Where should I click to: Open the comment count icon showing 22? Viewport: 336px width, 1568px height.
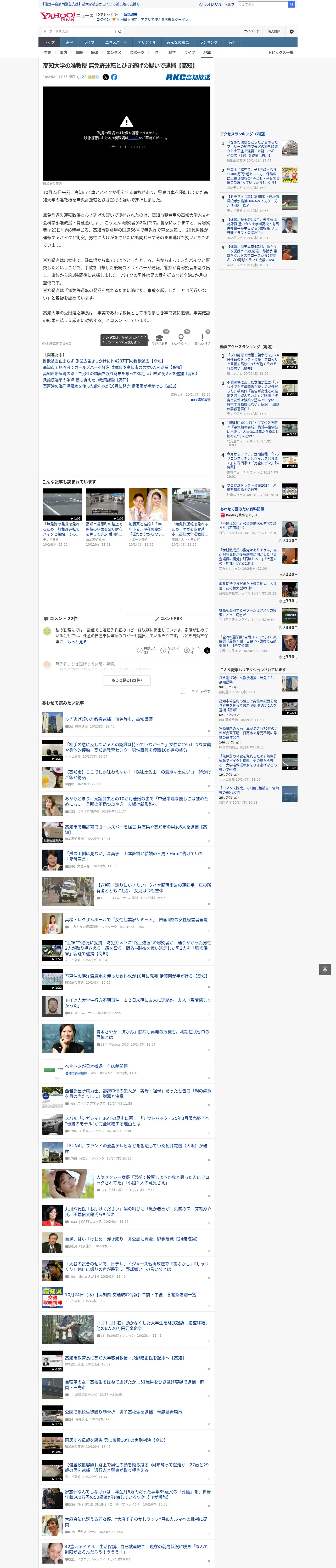82,77
